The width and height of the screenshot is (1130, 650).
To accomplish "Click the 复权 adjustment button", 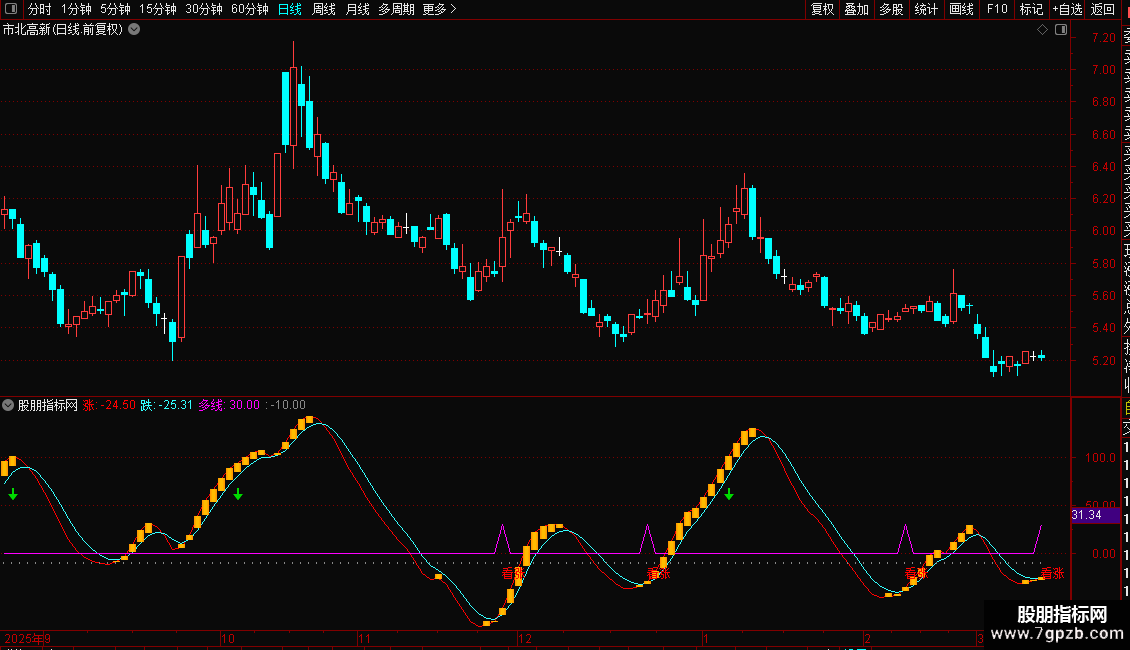I will (x=822, y=9).
